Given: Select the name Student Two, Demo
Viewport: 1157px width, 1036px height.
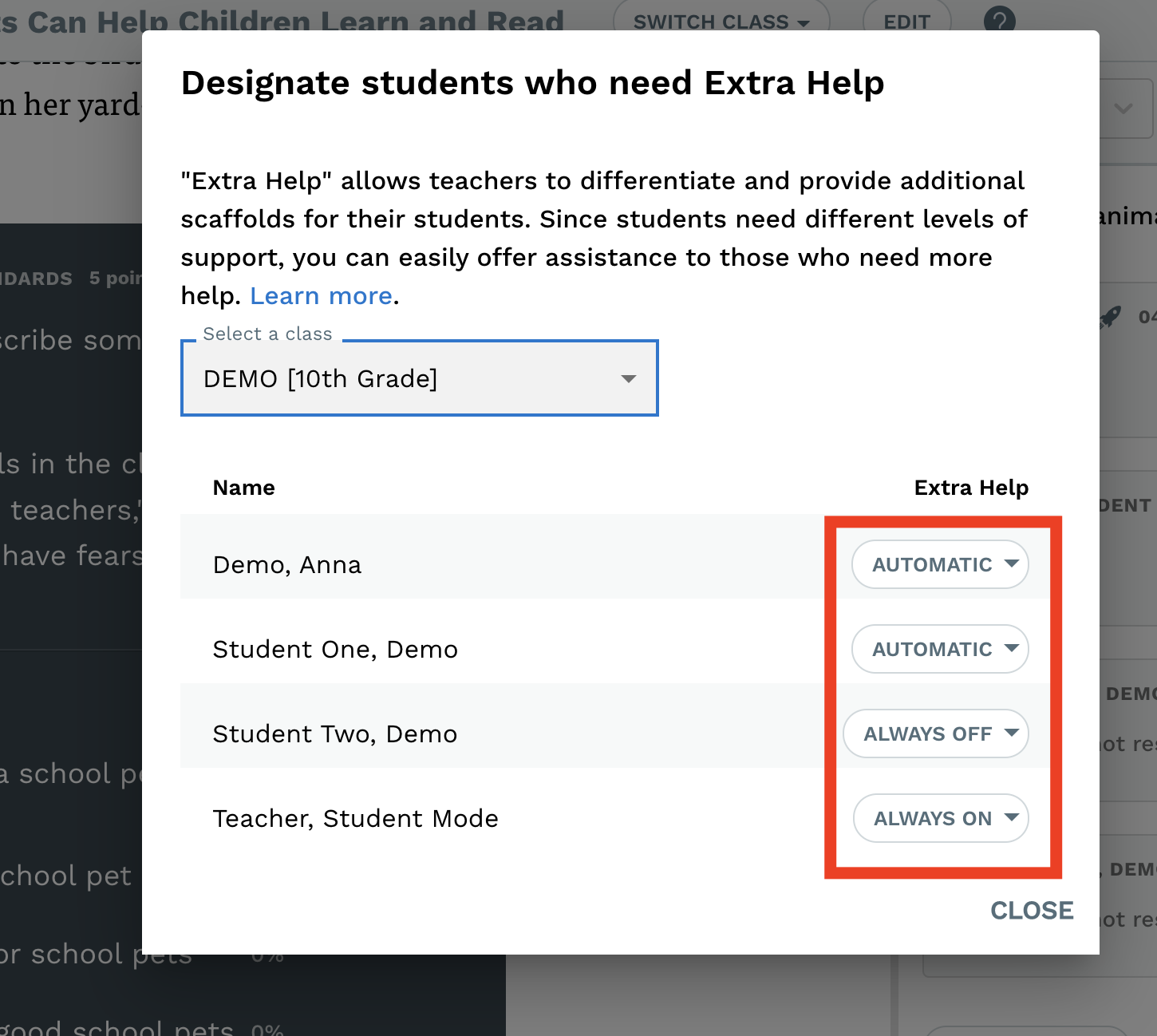Looking at the screenshot, I should click(335, 734).
